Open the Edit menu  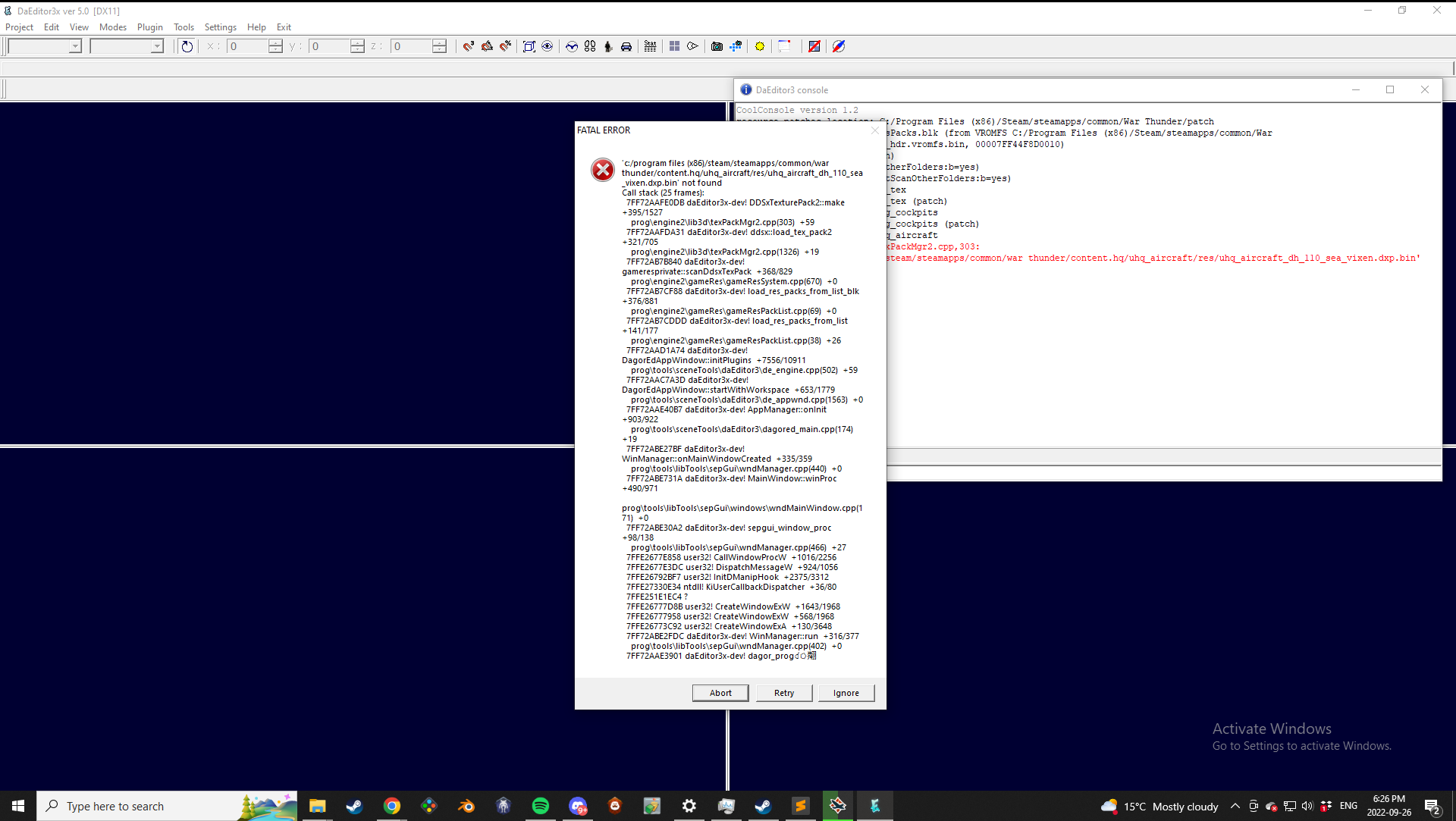coord(52,27)
